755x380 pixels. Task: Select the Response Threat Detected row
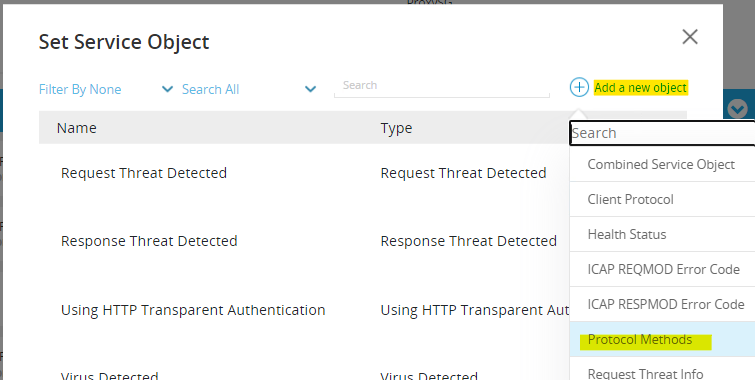click(304, 241)
